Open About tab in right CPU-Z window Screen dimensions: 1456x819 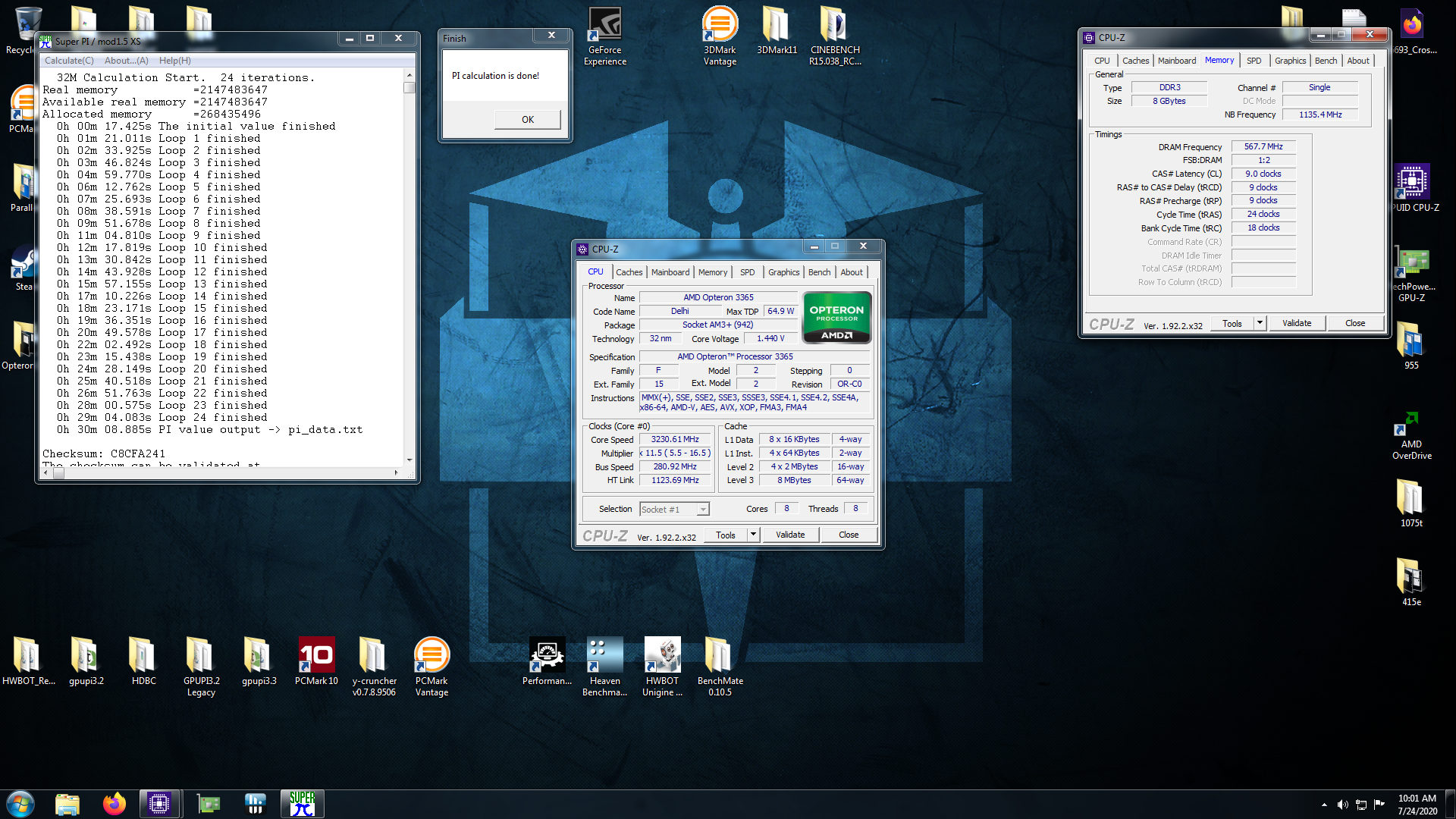1358,61
